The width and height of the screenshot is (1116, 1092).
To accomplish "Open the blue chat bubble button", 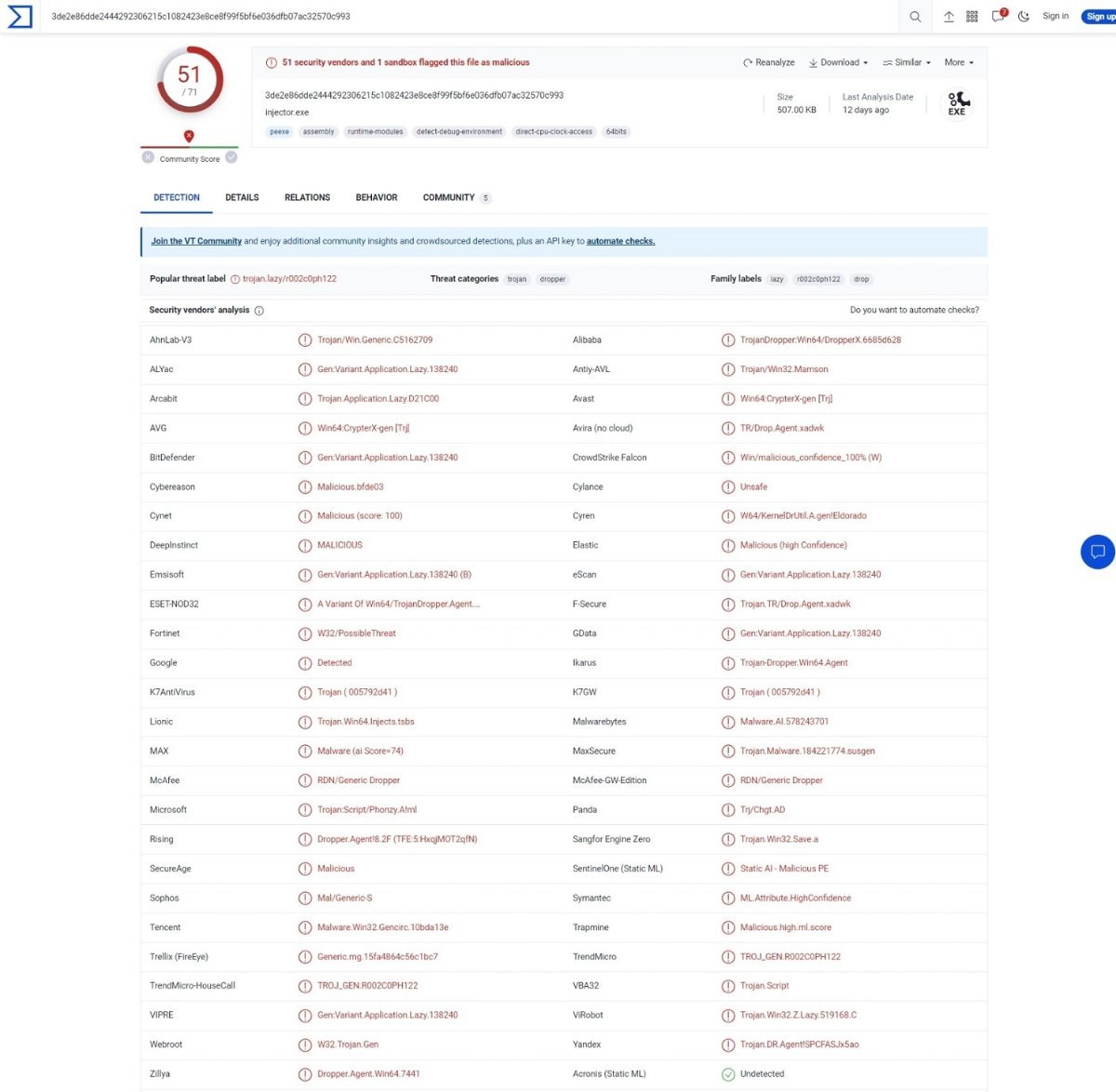I will coord(1098,552).
